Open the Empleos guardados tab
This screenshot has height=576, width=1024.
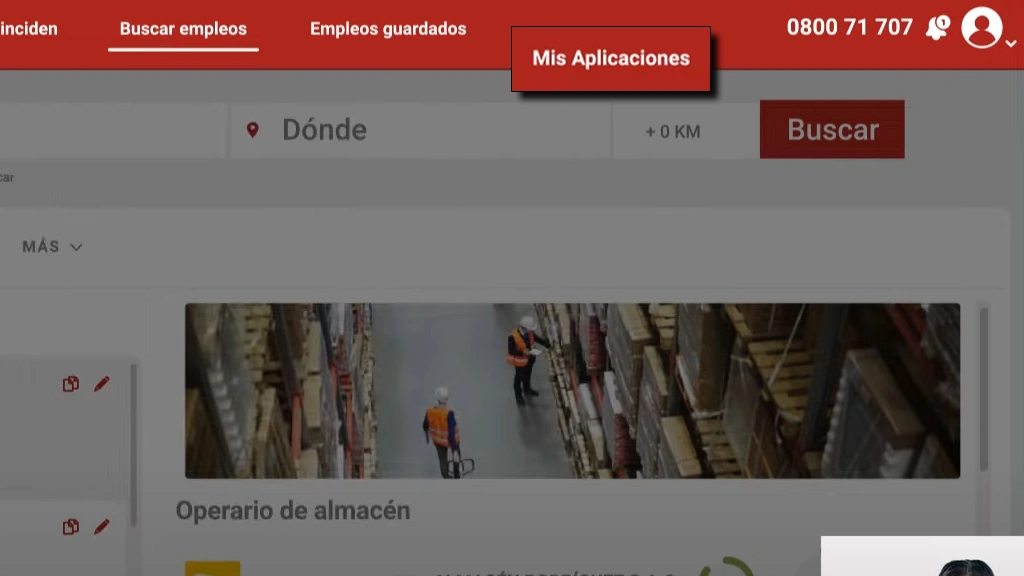[388, 29]
